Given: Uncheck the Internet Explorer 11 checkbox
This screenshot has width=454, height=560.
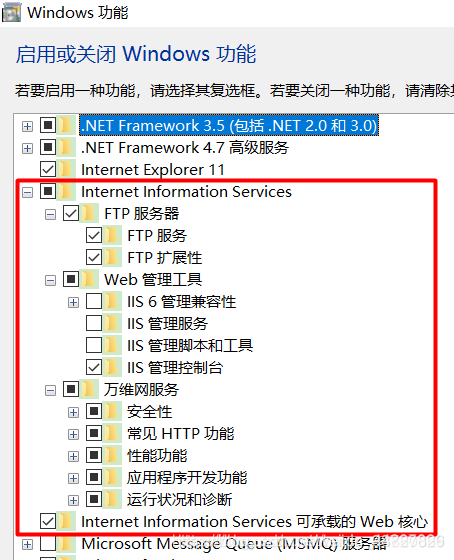Looking at the screenshot, I should [x=48, y=169].
